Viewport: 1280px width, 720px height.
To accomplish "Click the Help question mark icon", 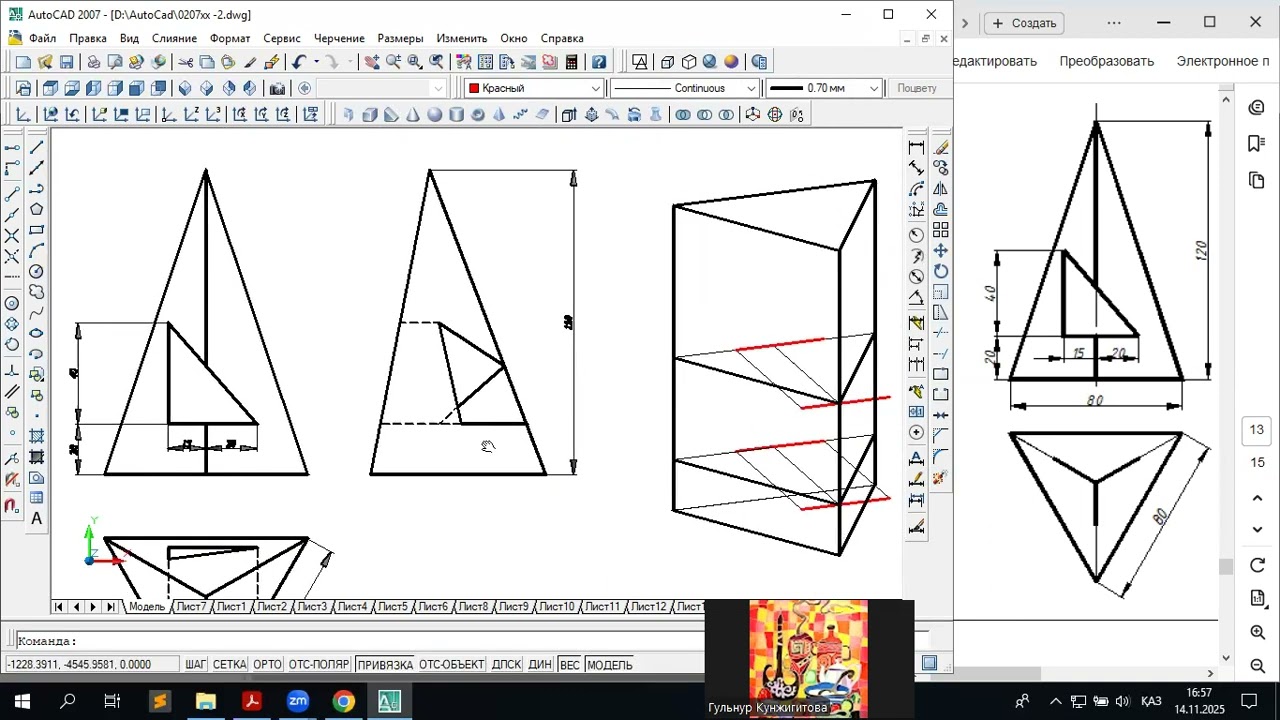I will 599,62.
